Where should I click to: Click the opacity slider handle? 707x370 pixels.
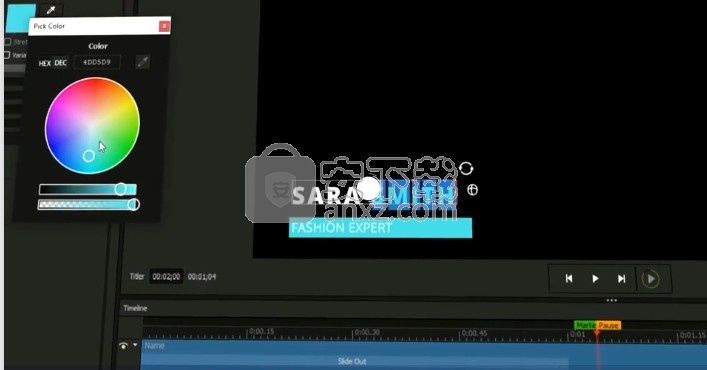coord(133,205)
